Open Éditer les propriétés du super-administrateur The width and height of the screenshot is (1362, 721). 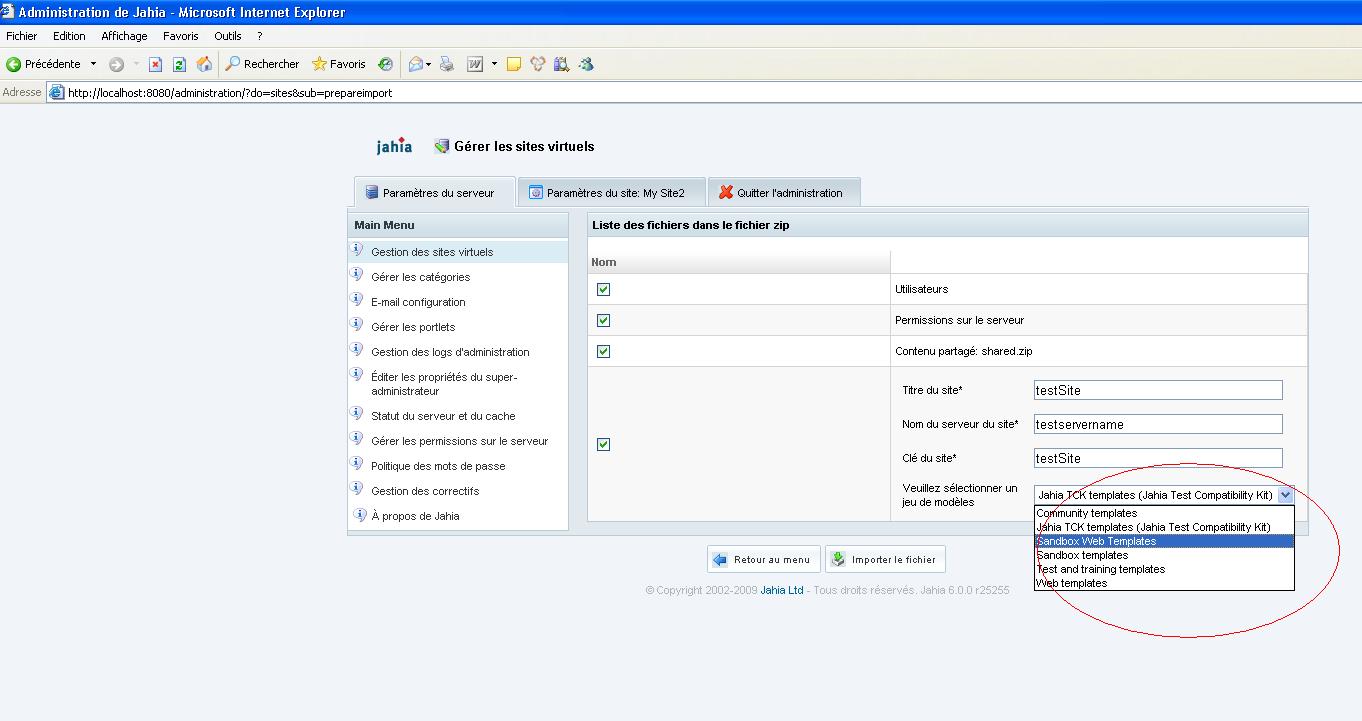pos(444,384)
